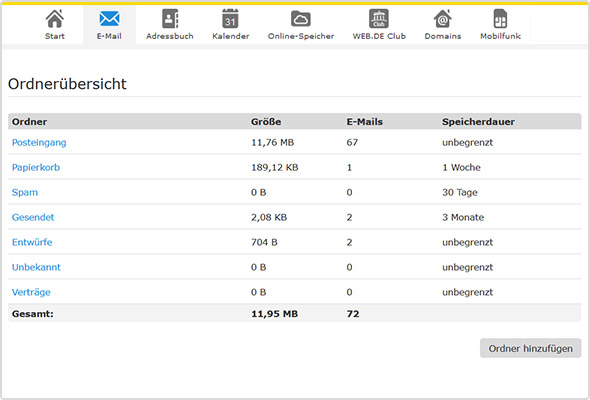This screenshot has height=400, width=590.
Task: Click the Speicherdauer column header
Action: point(478,122)
